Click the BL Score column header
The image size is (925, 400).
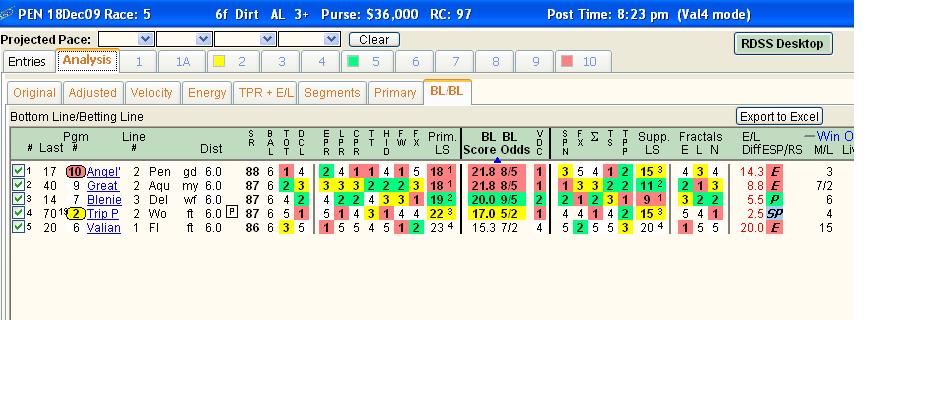(479, 143)
